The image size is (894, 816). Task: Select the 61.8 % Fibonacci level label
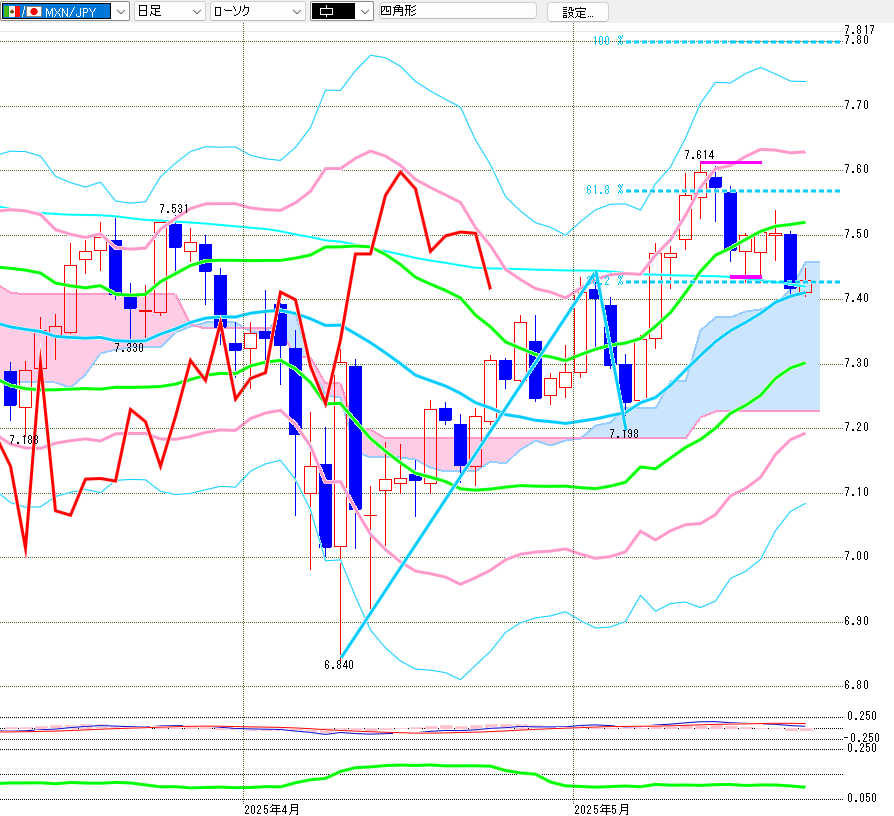(605, 190)
